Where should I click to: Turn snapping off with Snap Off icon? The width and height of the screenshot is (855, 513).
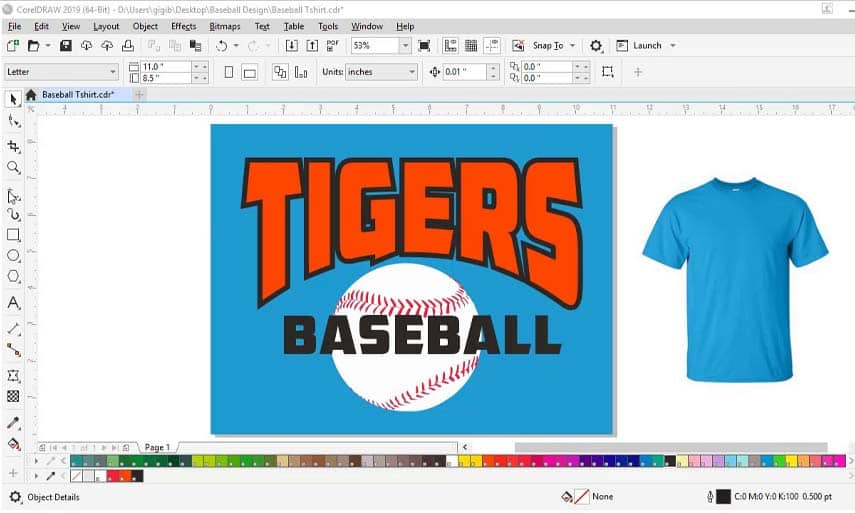coord(518,46)
